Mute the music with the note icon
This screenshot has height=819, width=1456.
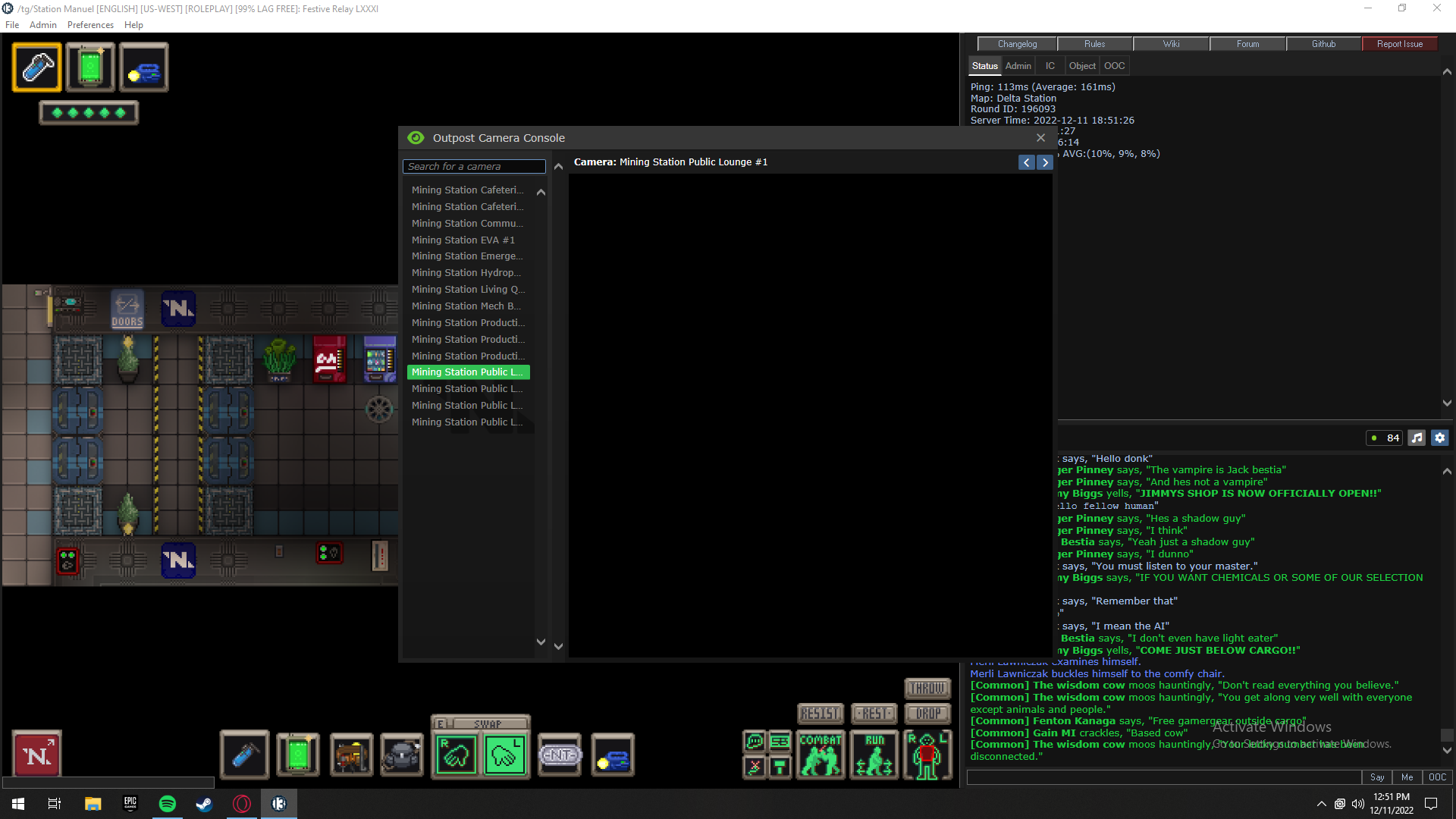click(1417, 438)
